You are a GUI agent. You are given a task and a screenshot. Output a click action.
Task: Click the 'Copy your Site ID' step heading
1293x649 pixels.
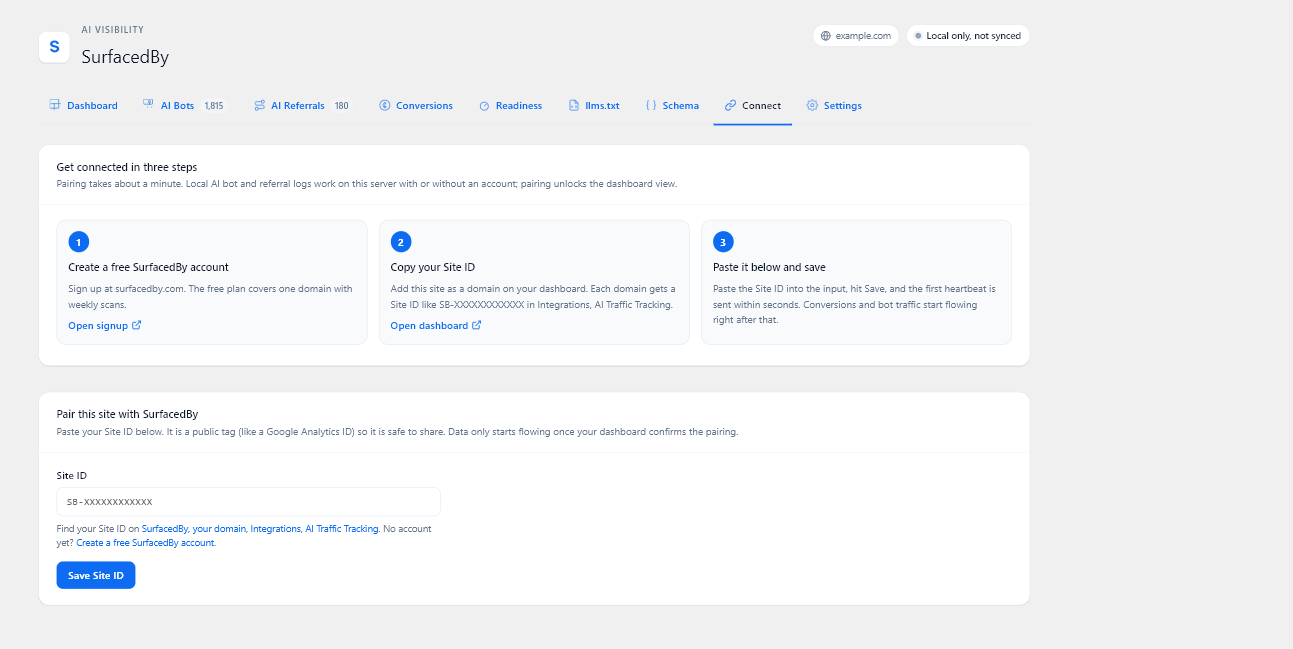pyautogui.click(x=432, y=267)
